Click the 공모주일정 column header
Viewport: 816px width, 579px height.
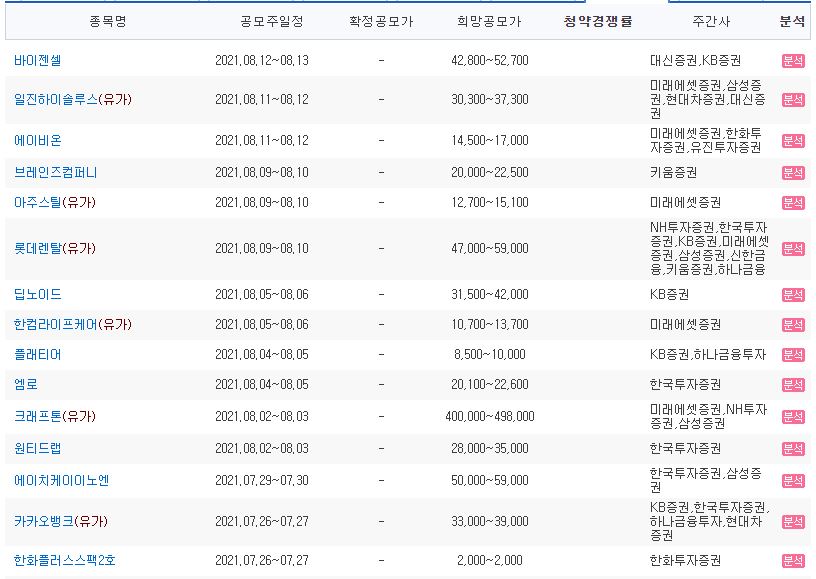click(x=272, y=21)
